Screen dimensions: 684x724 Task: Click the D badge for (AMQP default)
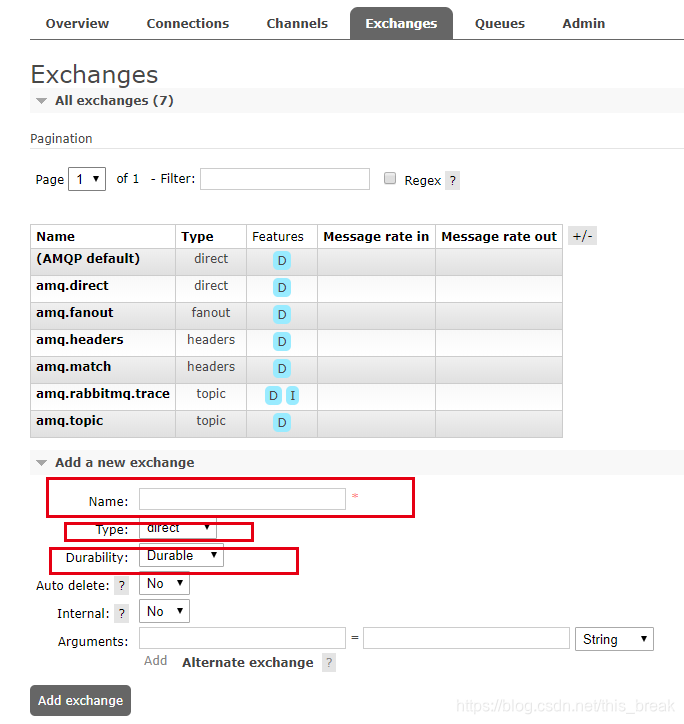(x=282, y=261)
